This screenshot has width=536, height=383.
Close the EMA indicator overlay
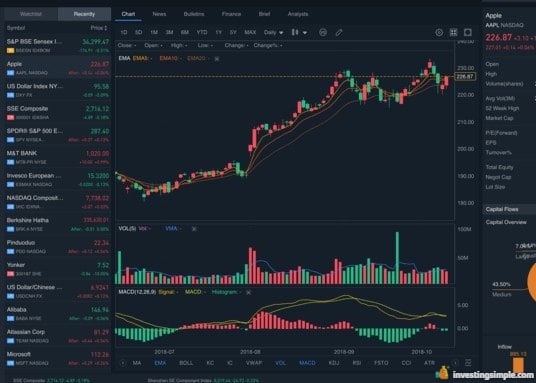click(x=217, y=59)
